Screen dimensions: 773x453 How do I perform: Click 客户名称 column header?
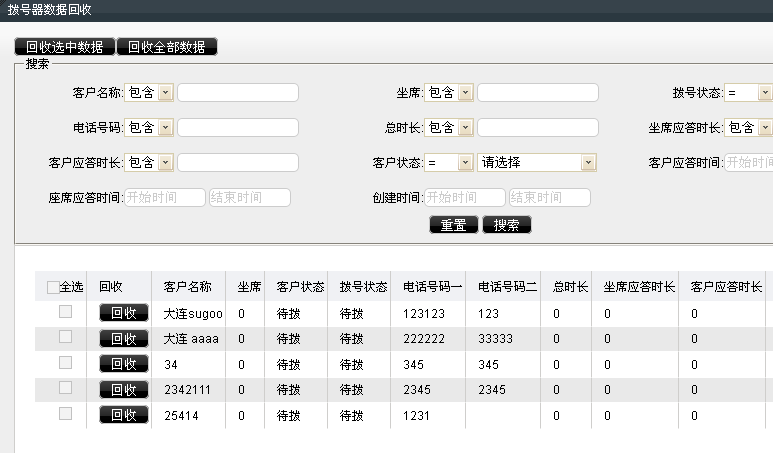(187, 286)
